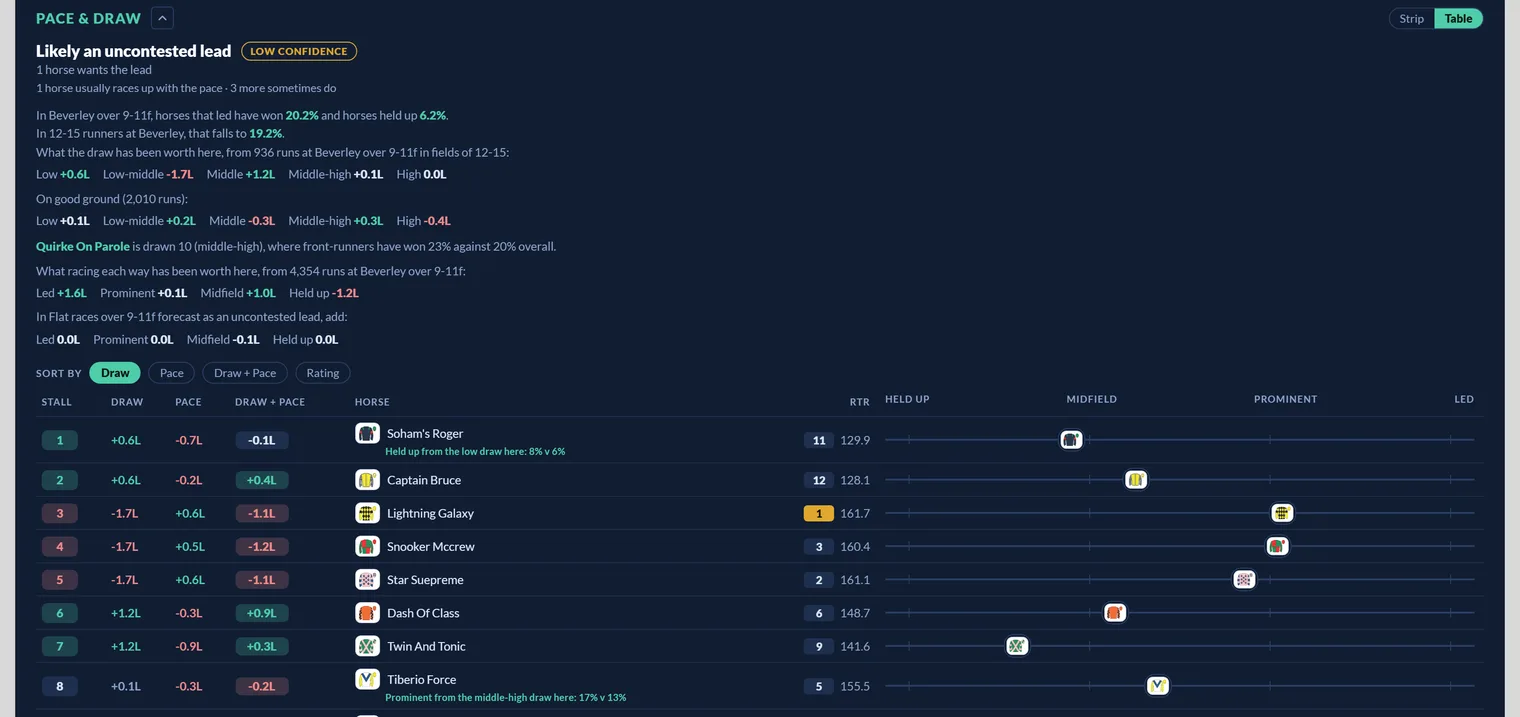Click Lightning Galaxy's gold RTR rank badge

click(x=819, y=513)
